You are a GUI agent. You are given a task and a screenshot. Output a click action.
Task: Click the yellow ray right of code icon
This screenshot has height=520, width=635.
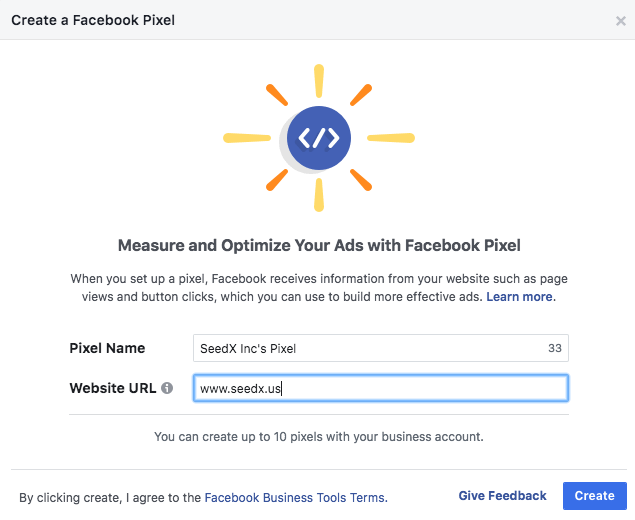(391, 138)
